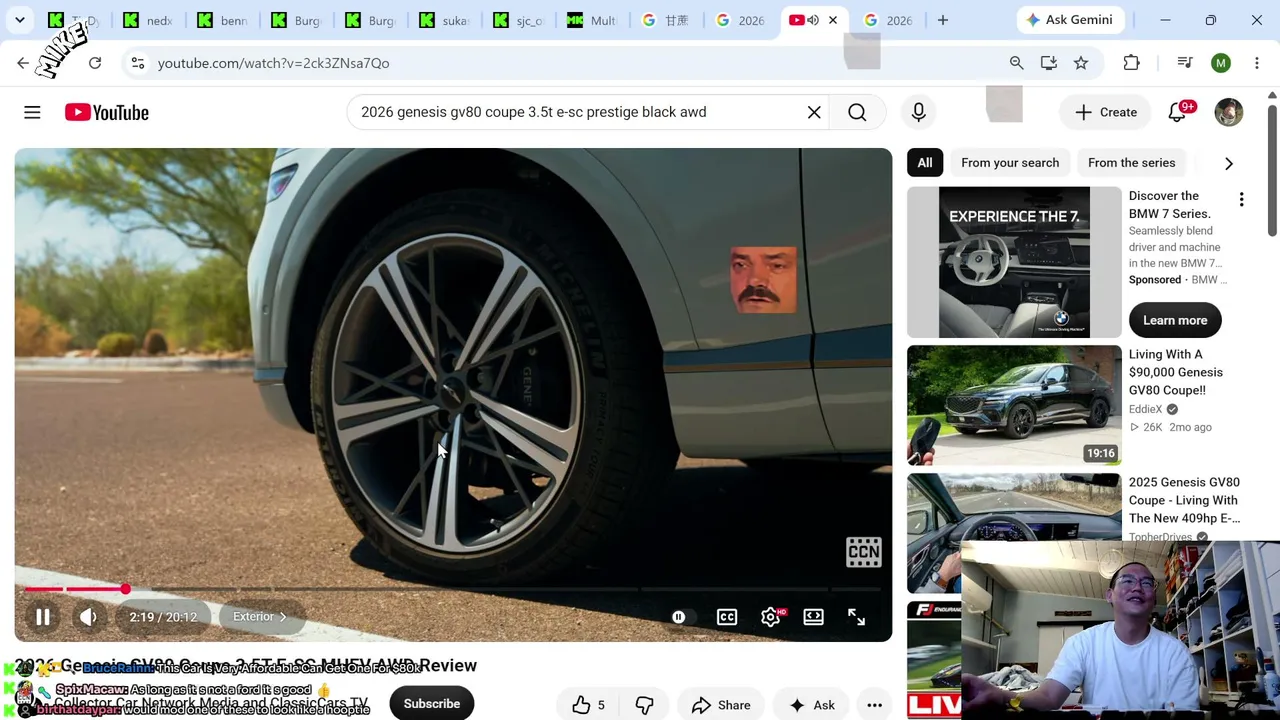The width and height of the screenshot is (1280, 720).
Task: Enter full screen with the expand icon
Action: point(857,617)
